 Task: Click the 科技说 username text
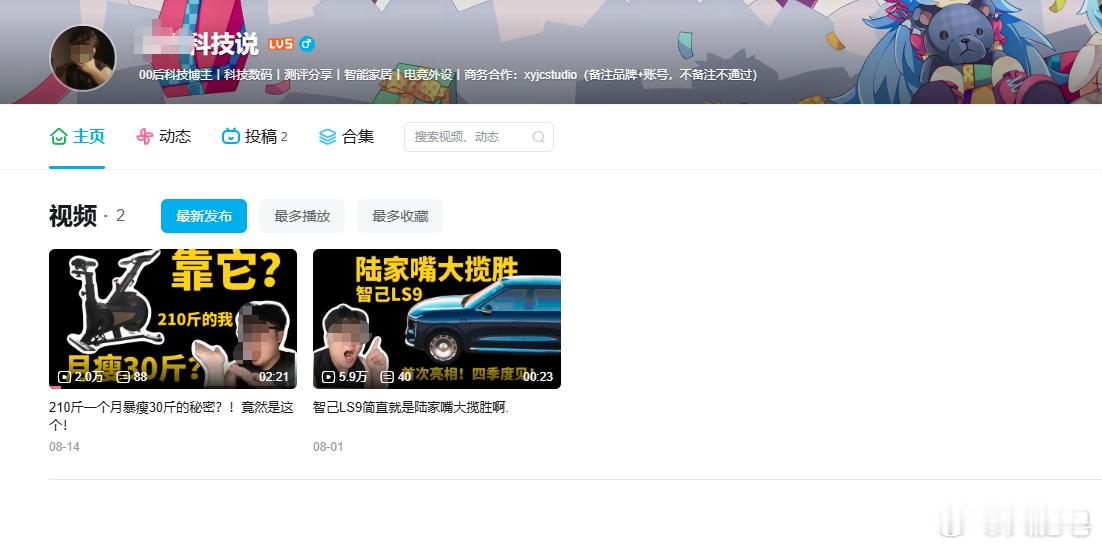(225, 44)
